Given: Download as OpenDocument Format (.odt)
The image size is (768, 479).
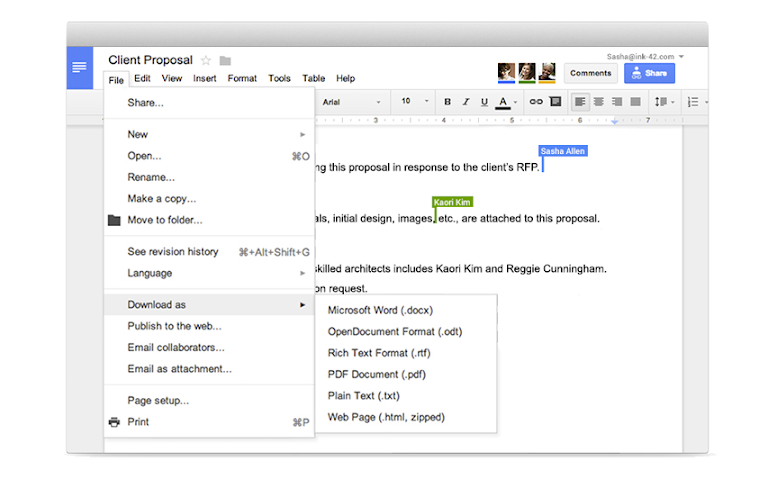Looking at the screenshot, I should click(406, 332).
